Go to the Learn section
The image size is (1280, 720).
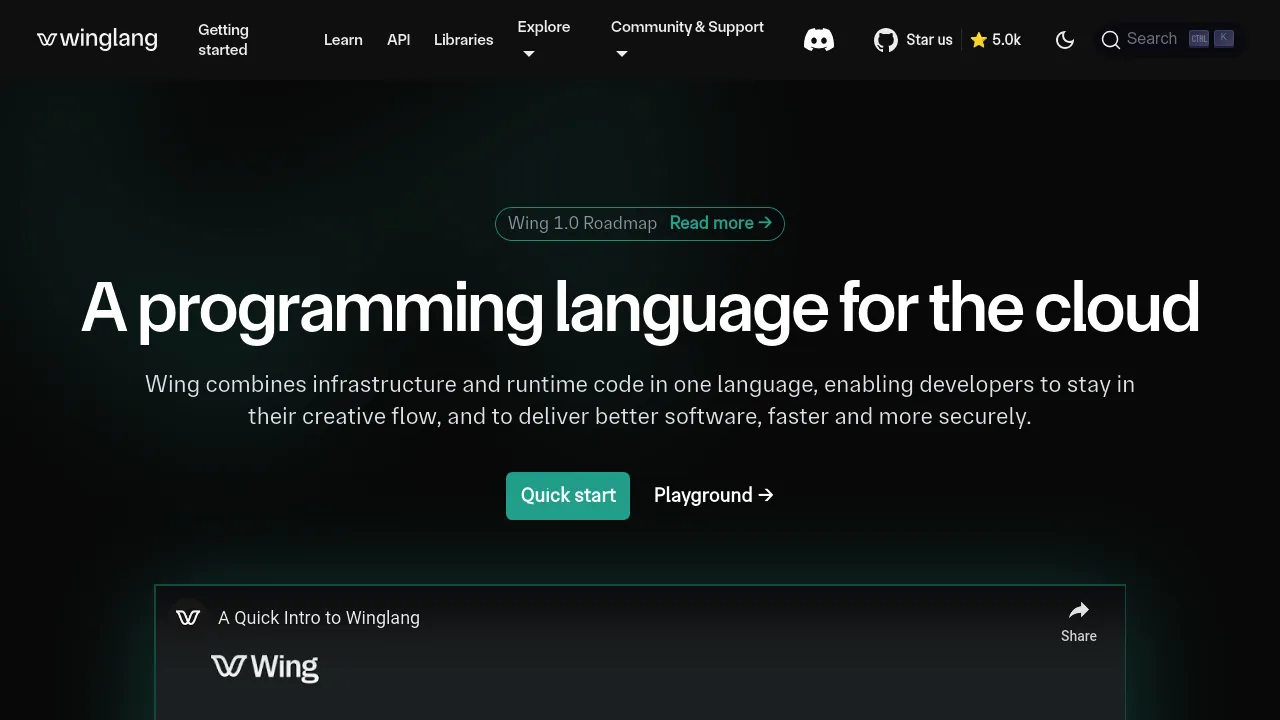(343, 40)
